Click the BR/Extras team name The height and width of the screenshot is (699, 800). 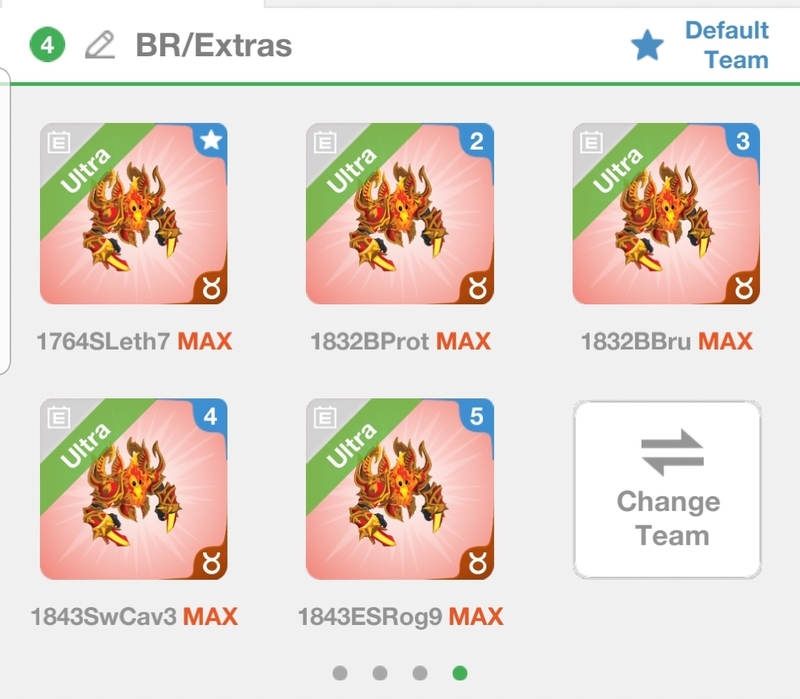pos(214,45)
